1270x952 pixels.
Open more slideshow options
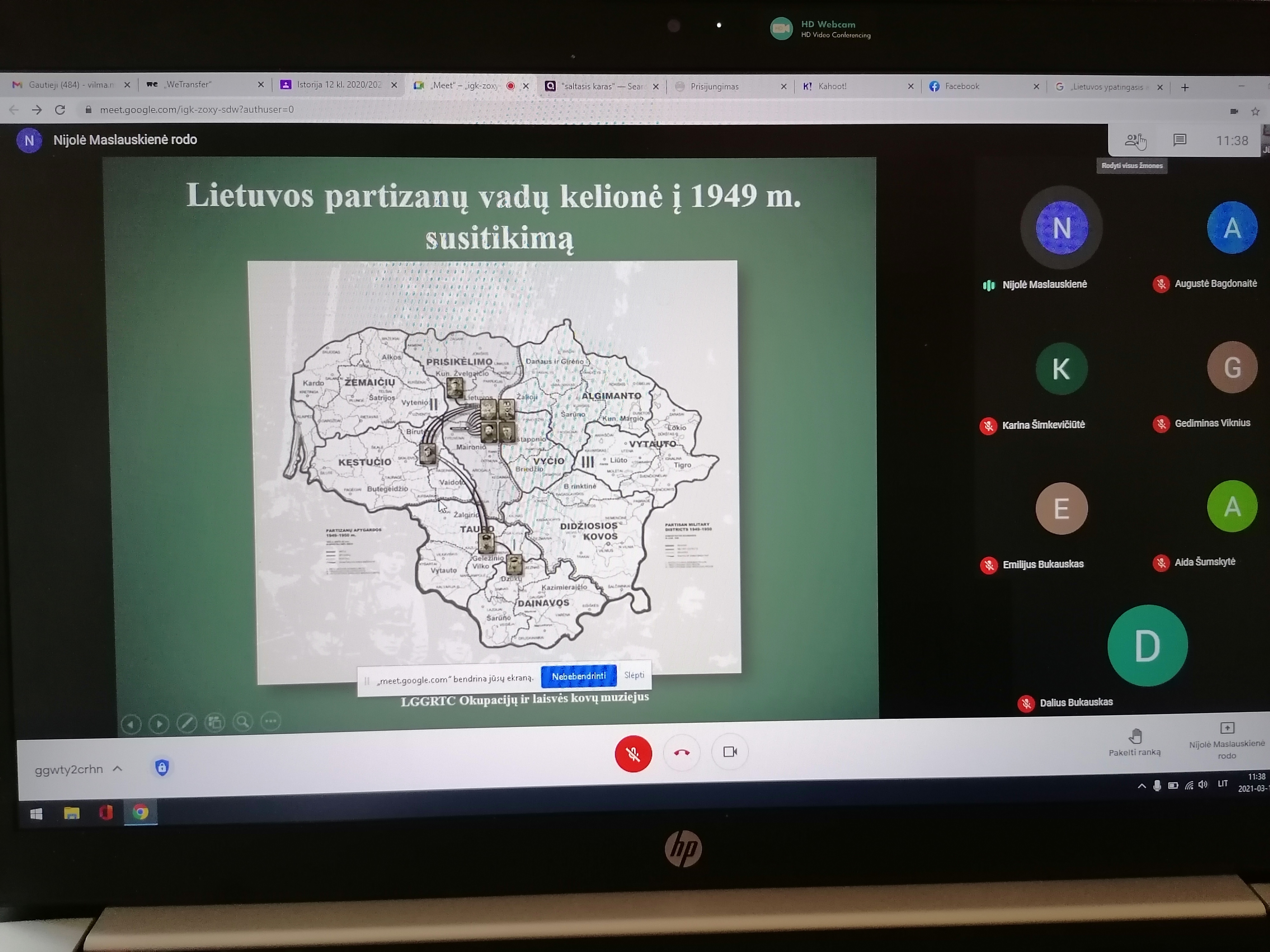271,721
